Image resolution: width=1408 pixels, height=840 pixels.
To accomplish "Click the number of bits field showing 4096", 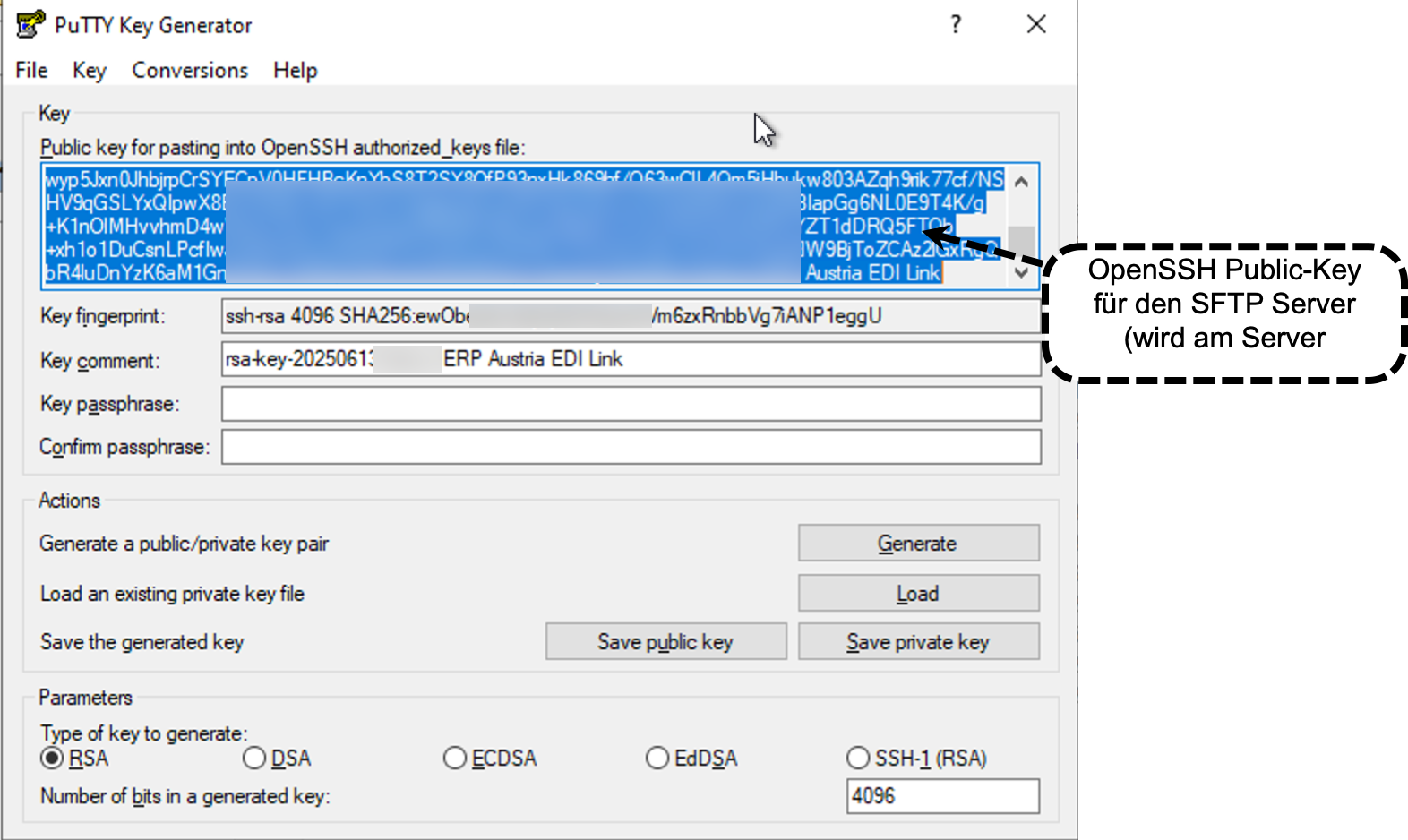I will [x=943, y=795].
